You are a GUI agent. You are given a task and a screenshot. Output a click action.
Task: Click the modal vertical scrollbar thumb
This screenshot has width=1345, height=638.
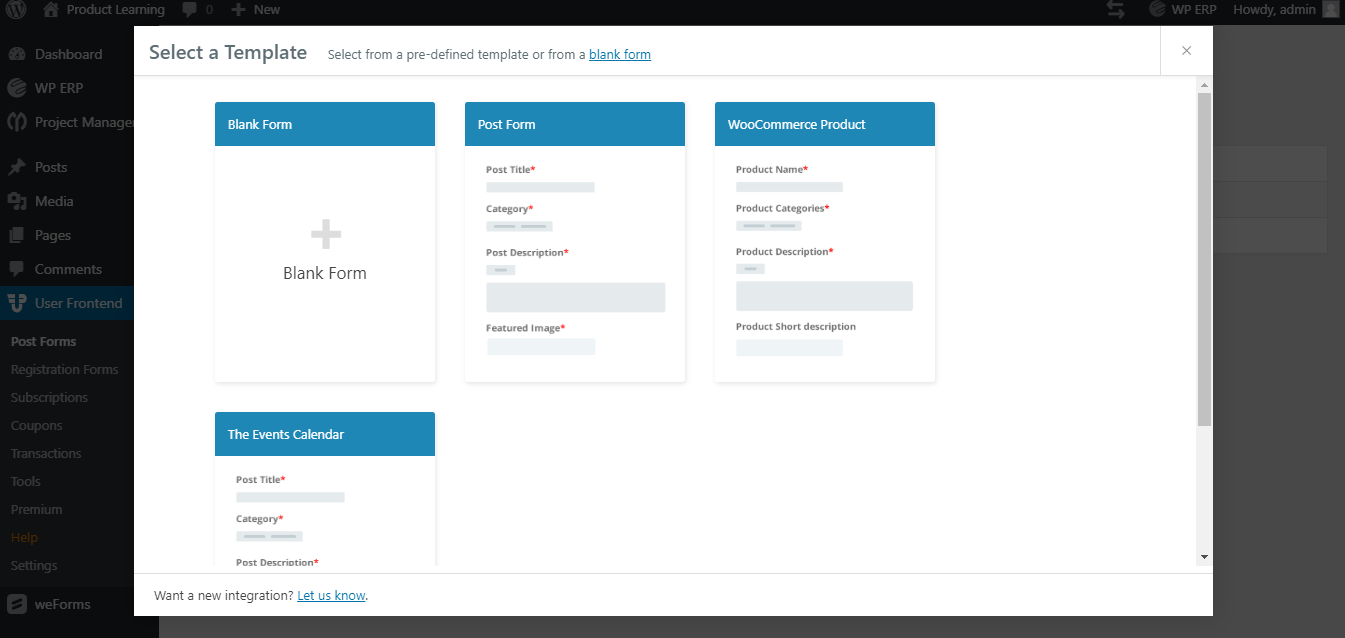(x=1204, y=260)
